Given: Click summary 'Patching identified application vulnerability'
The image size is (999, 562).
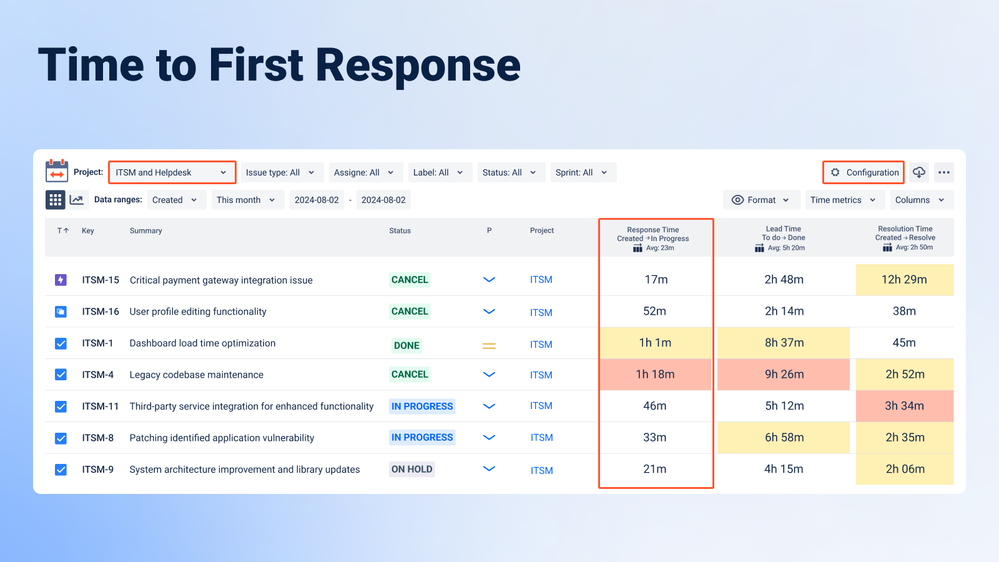Looking at the screenshot, I should tap(222, 438).
